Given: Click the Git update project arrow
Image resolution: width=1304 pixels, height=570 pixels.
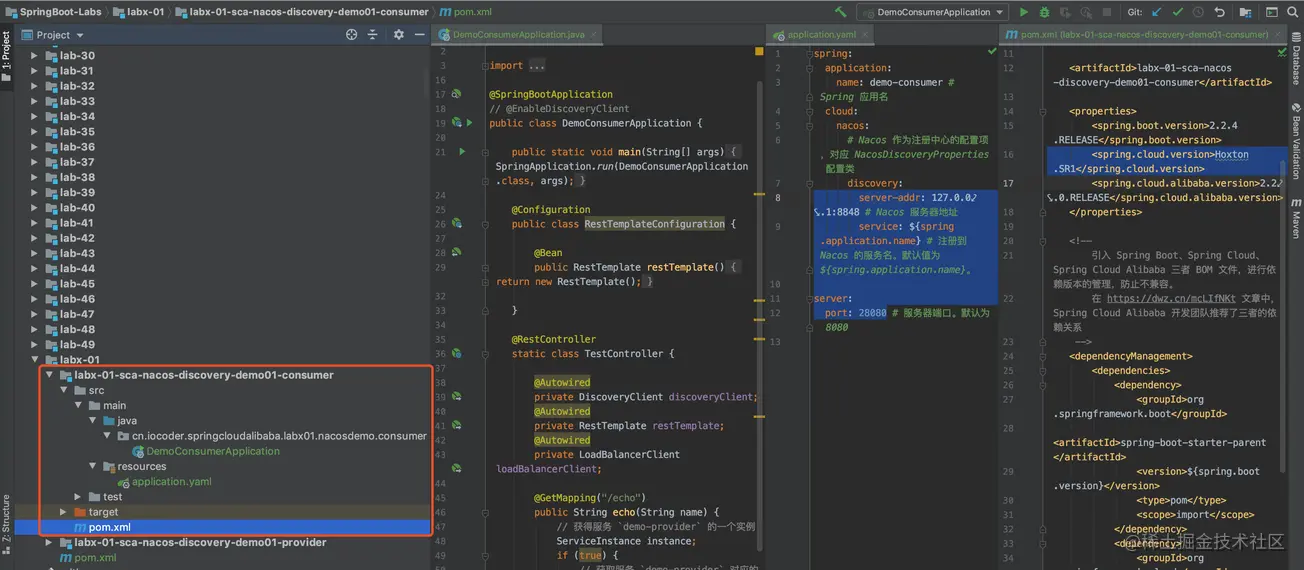Looking at the screenshot, I should click(1157, 12).
